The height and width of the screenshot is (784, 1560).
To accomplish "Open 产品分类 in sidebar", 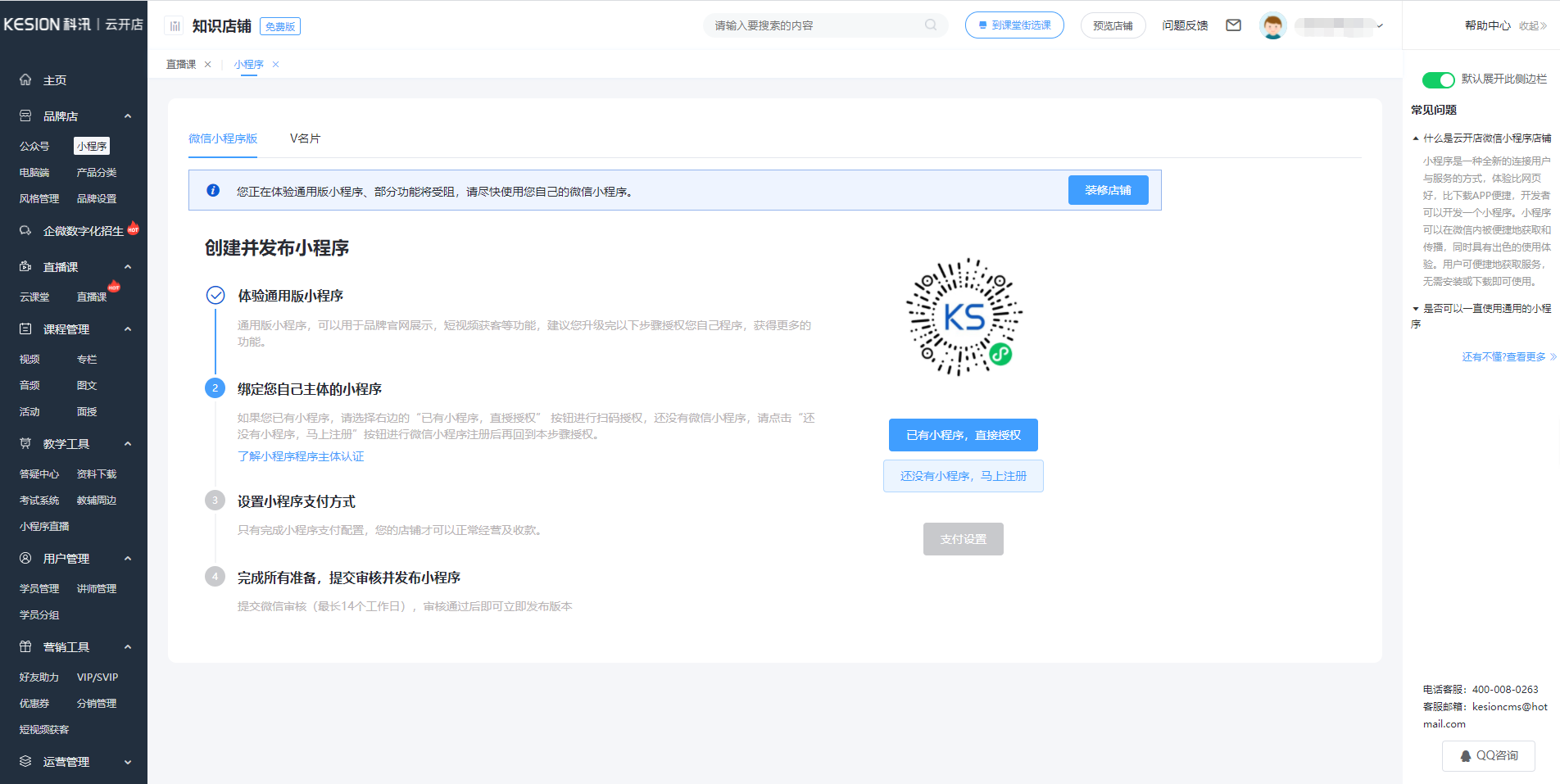I will 97,172.
